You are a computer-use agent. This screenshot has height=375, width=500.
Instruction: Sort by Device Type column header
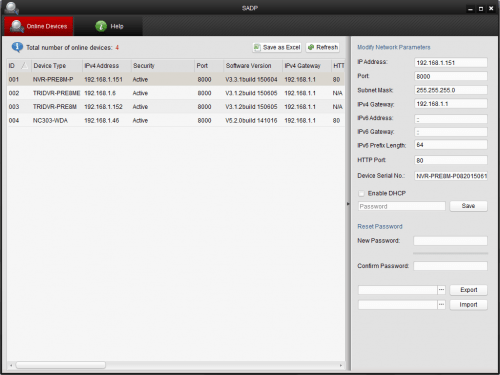(56, 66)
